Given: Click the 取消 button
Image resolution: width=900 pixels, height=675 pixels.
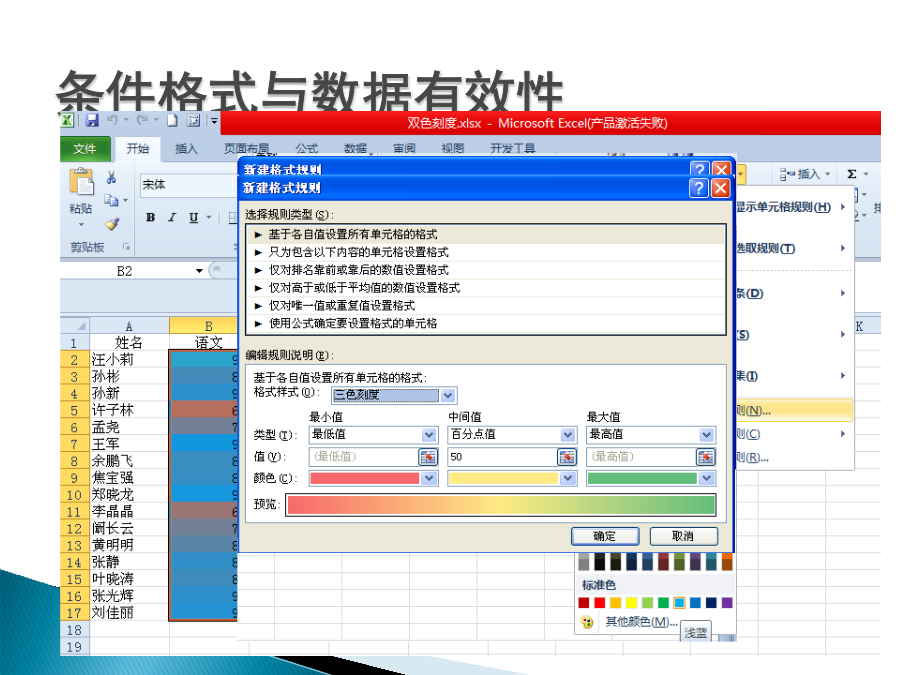Looking at the screenshot, I should click(x=682, y=536).
